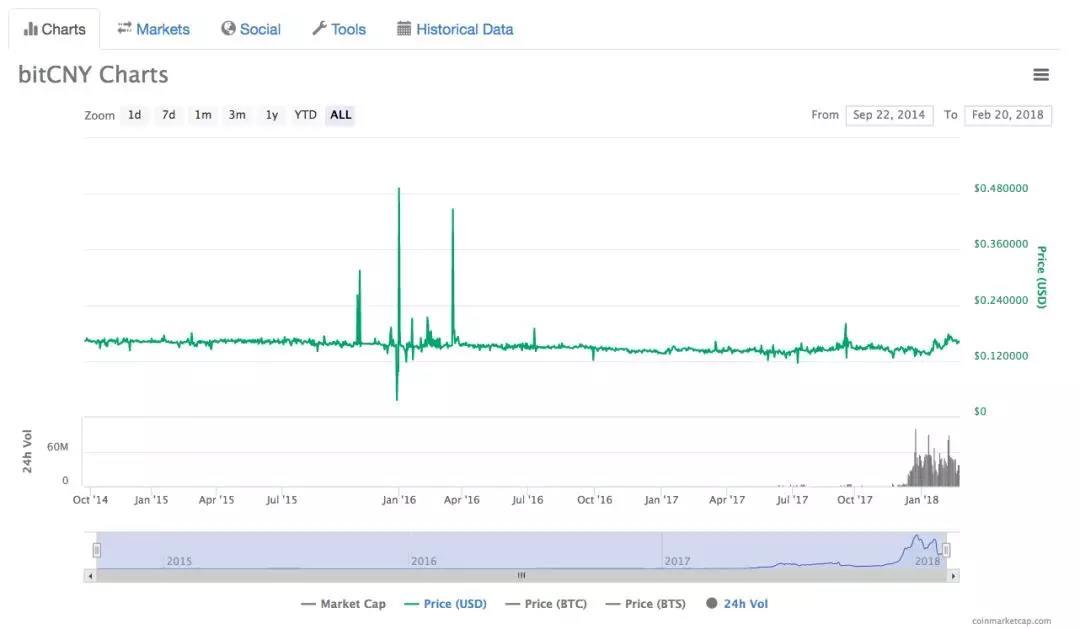Click the 2017 label in the navigator

click(677, 561)
